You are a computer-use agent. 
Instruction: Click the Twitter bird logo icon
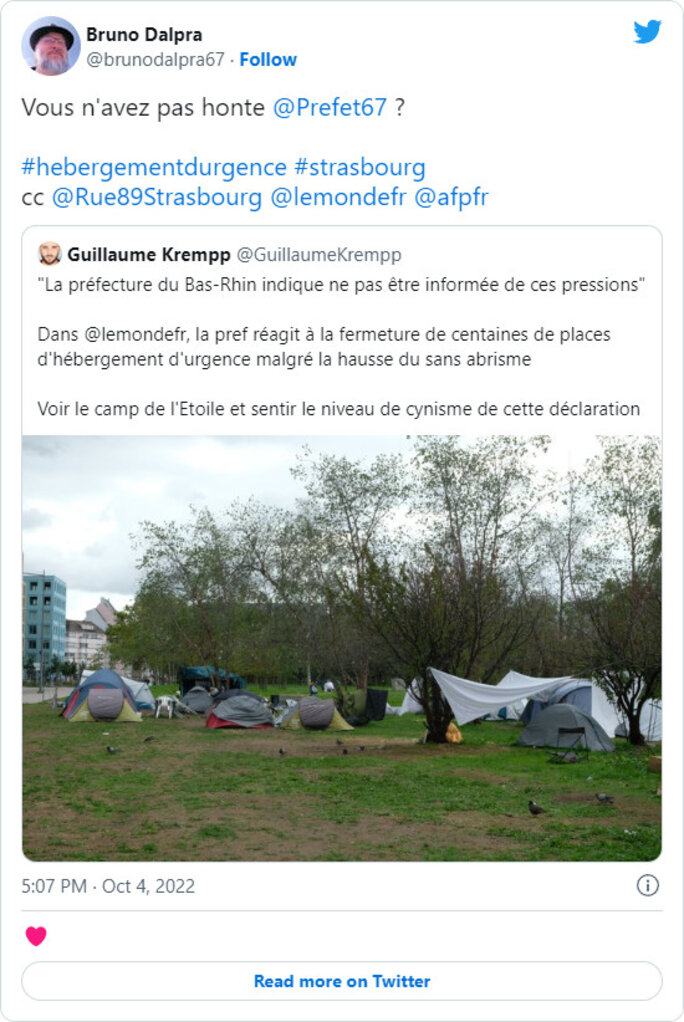tap(647, 31)
